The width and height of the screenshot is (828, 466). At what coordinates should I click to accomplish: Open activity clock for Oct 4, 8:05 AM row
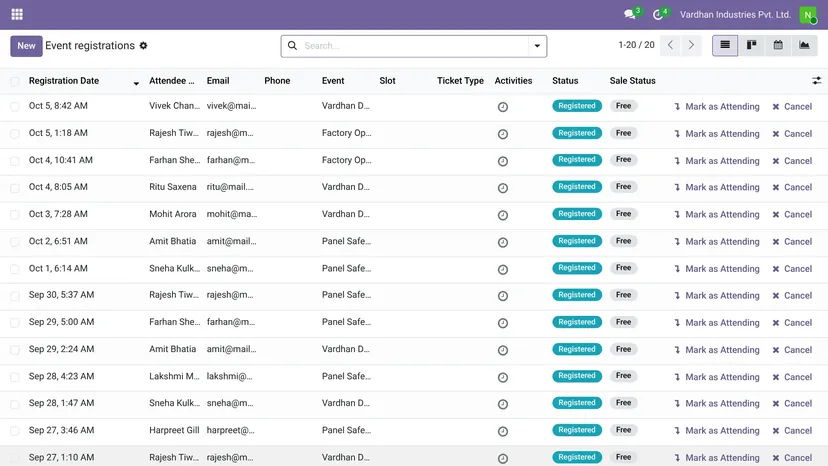point(503,188)
